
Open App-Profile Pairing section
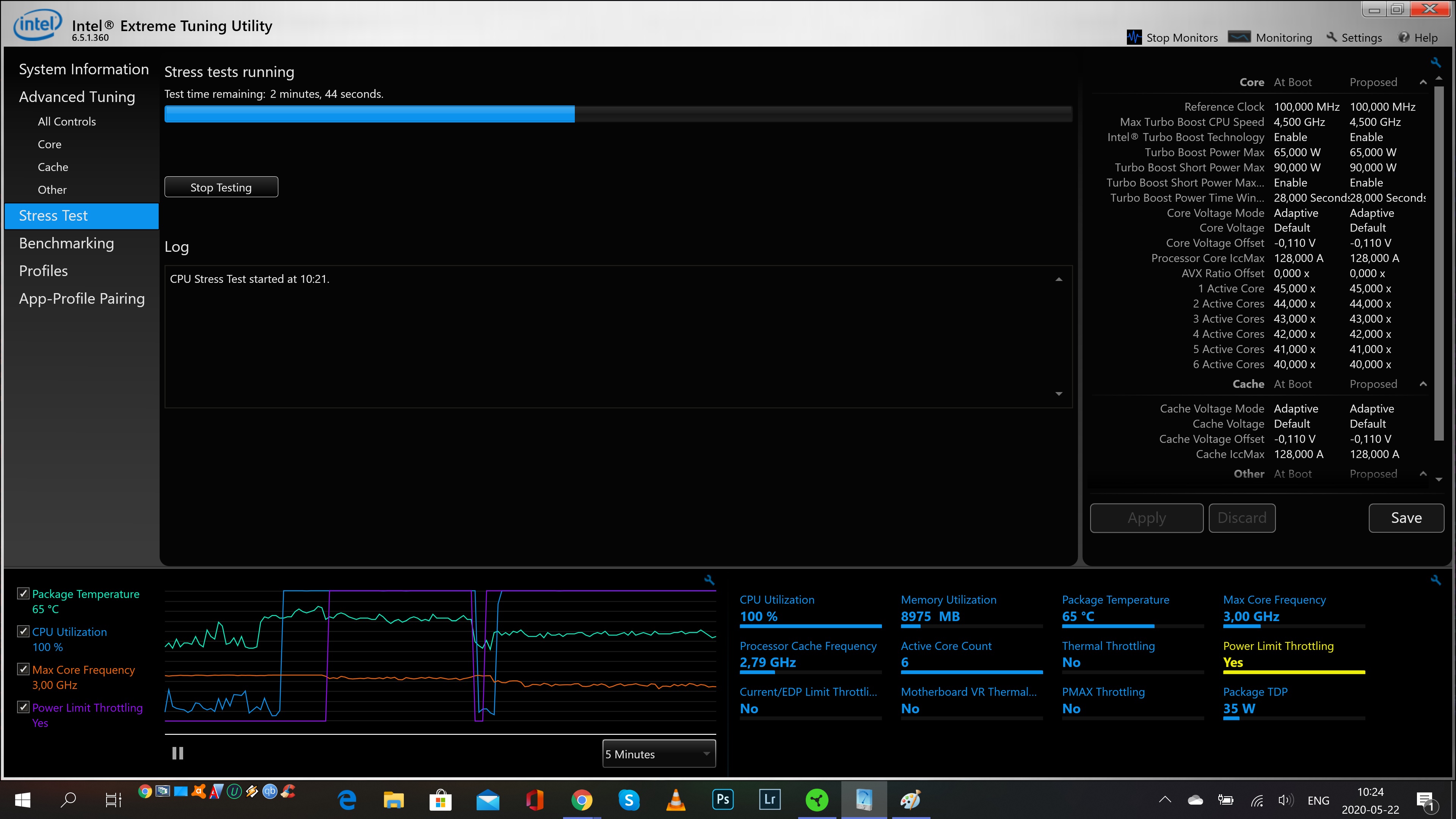82,298
